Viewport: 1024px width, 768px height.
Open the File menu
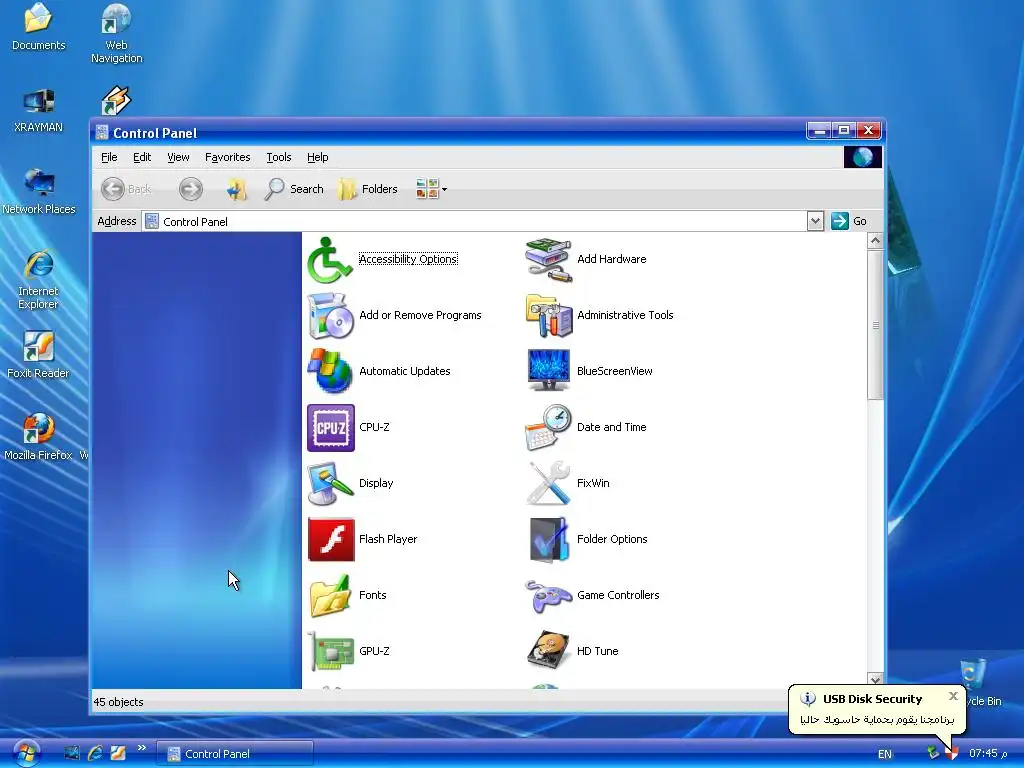109,157
